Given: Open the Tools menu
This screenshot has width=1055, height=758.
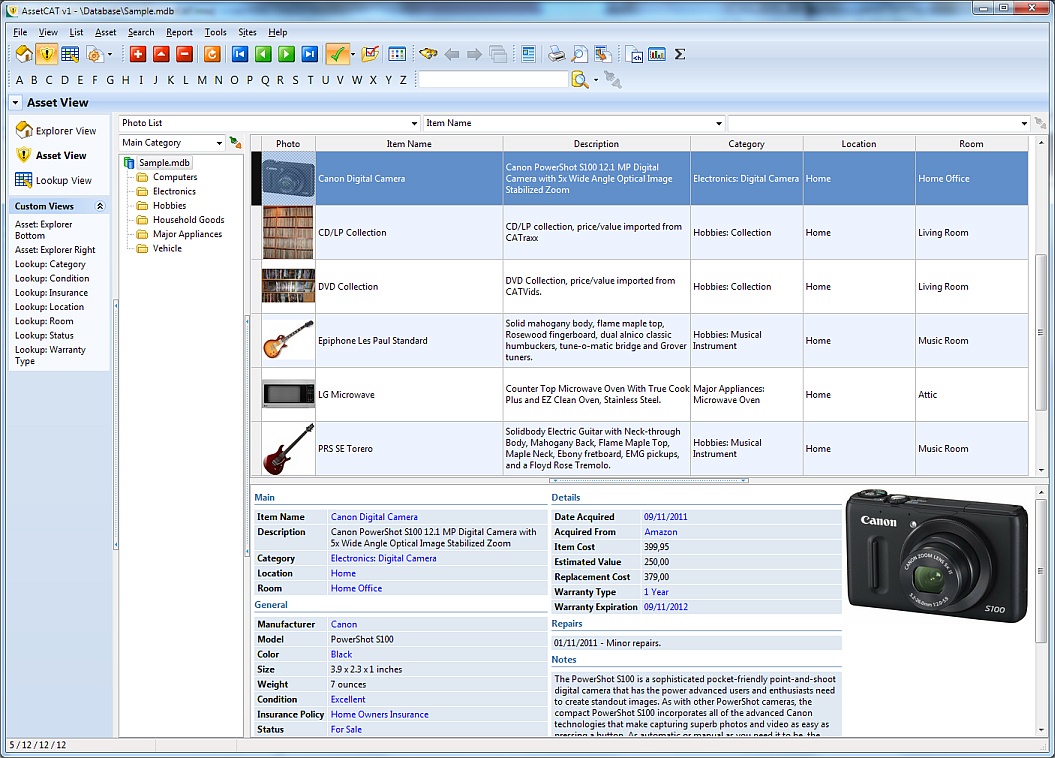Looking at the screenshot, I should (214, 32).
